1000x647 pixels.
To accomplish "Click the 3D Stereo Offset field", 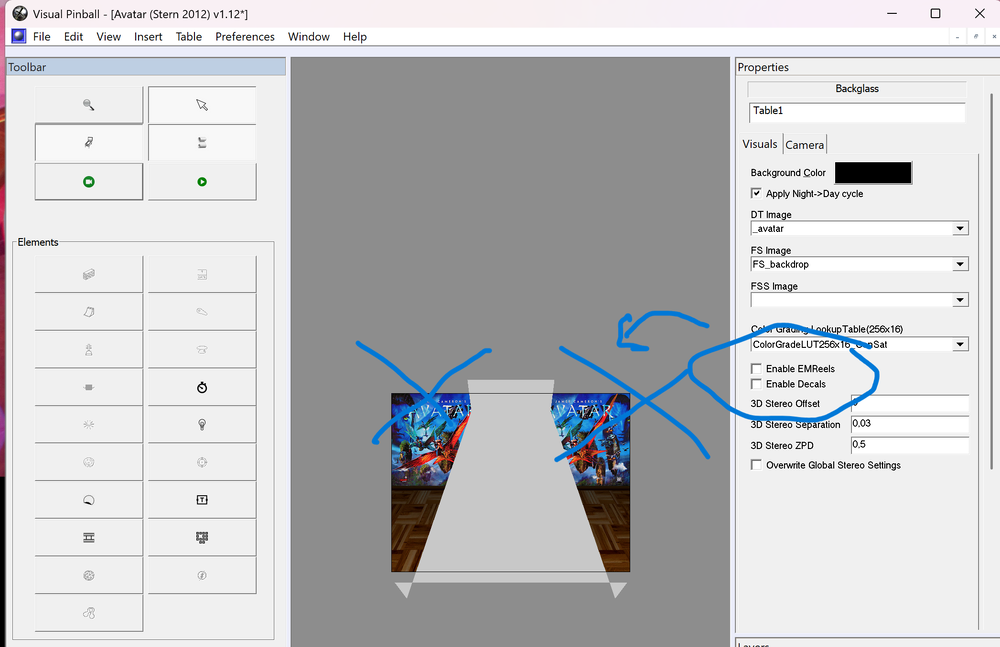I will tap(910, 403).
